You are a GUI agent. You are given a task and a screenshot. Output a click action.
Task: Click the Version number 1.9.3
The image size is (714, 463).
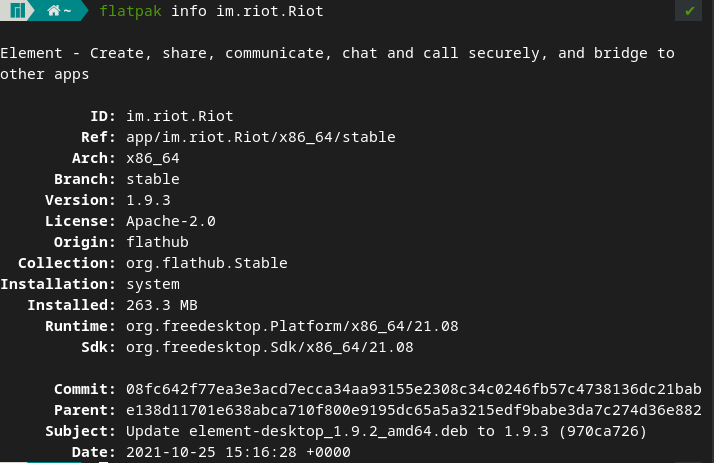pos(148,200)
